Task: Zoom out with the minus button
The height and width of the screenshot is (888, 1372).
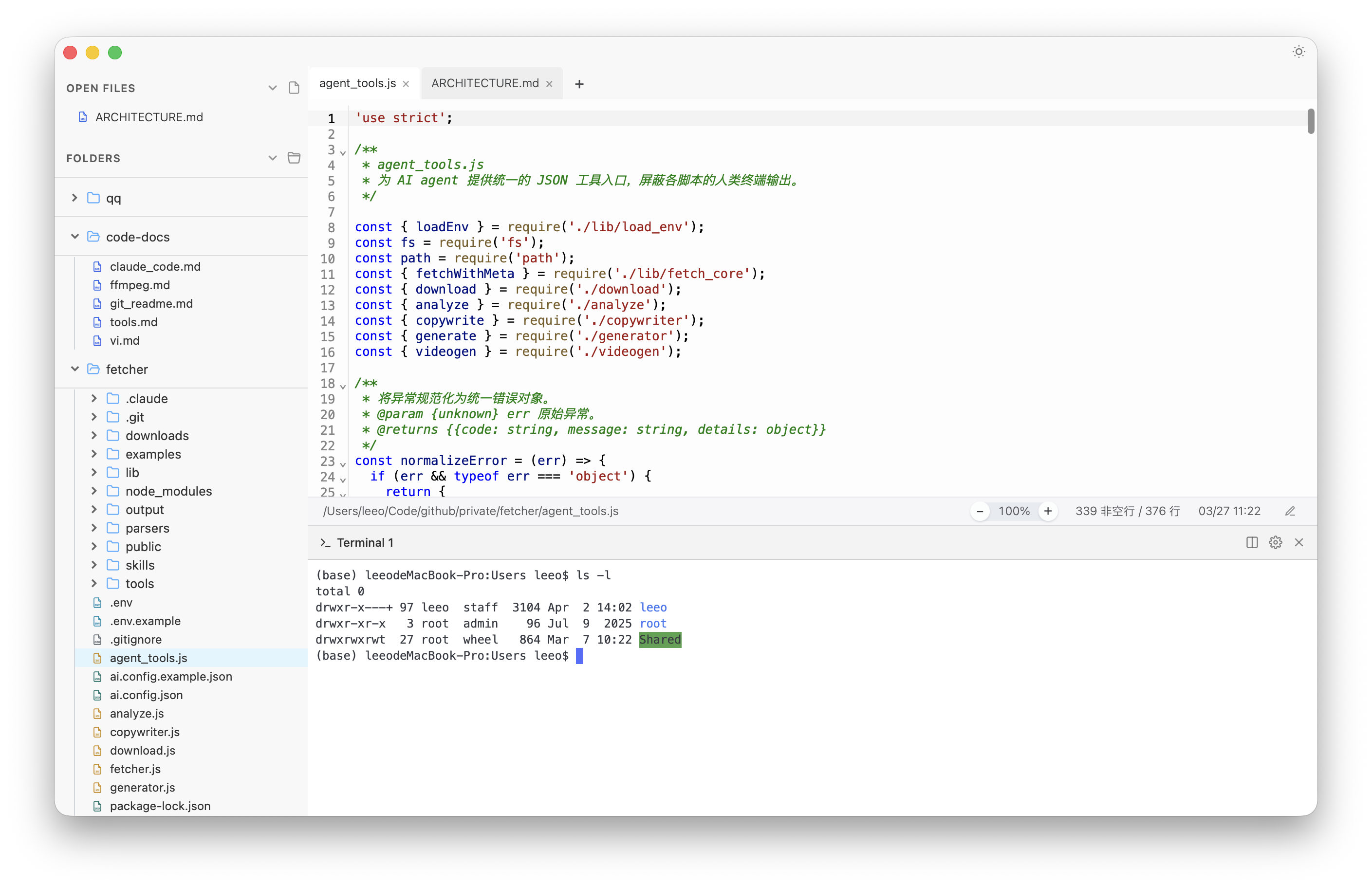Action: coord(980,512)
